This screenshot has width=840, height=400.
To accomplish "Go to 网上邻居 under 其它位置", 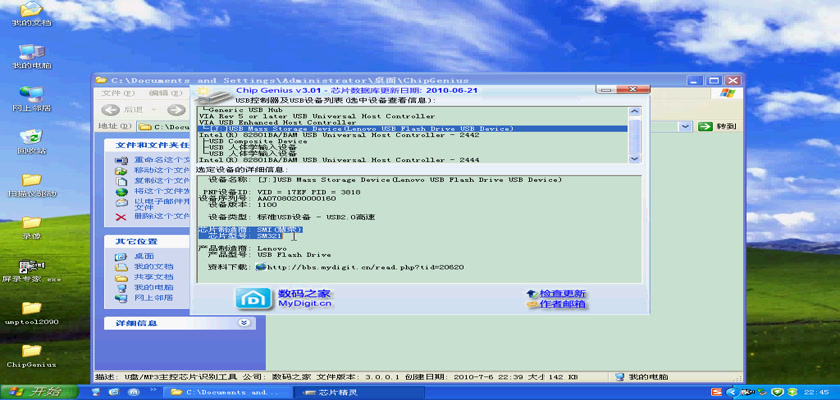I will click(154, 297).
